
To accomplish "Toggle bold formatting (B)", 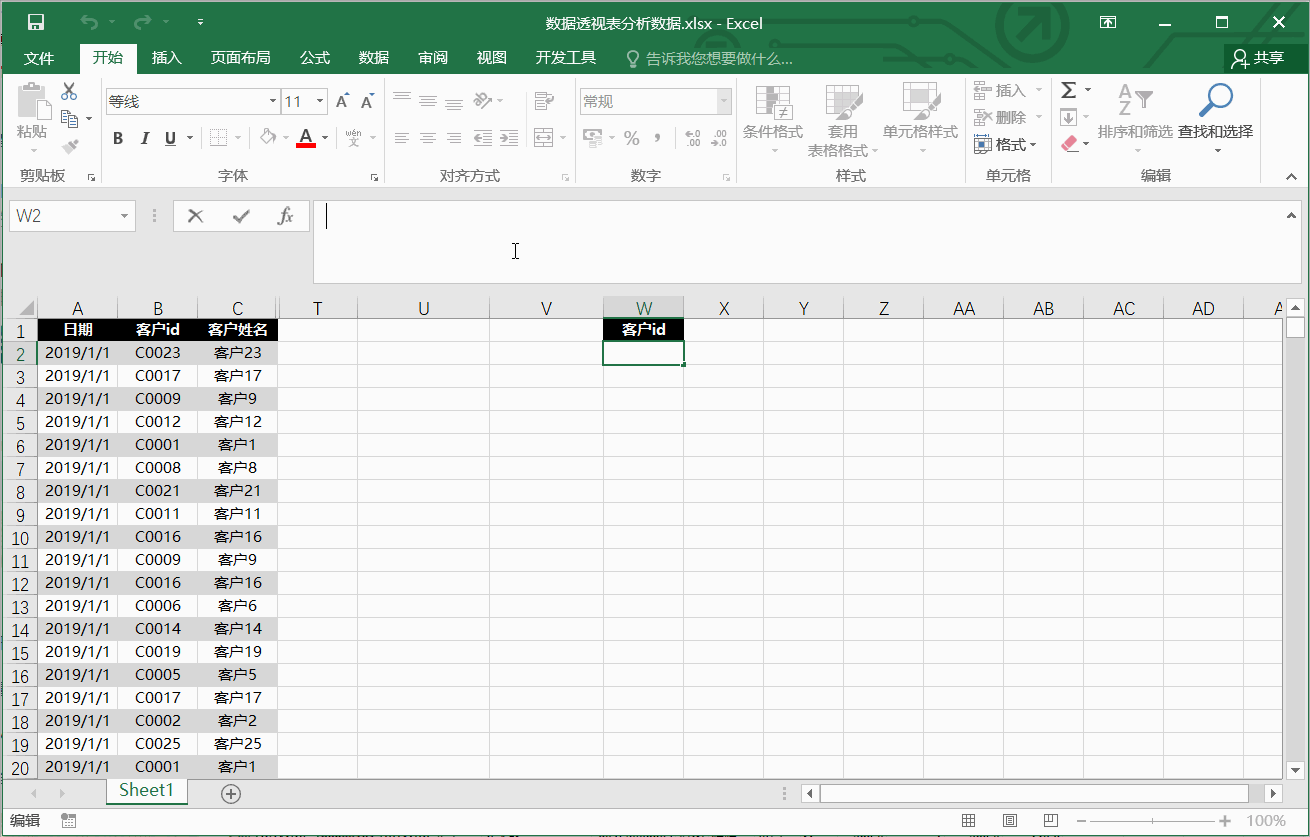I will click(x=118, y=138).
